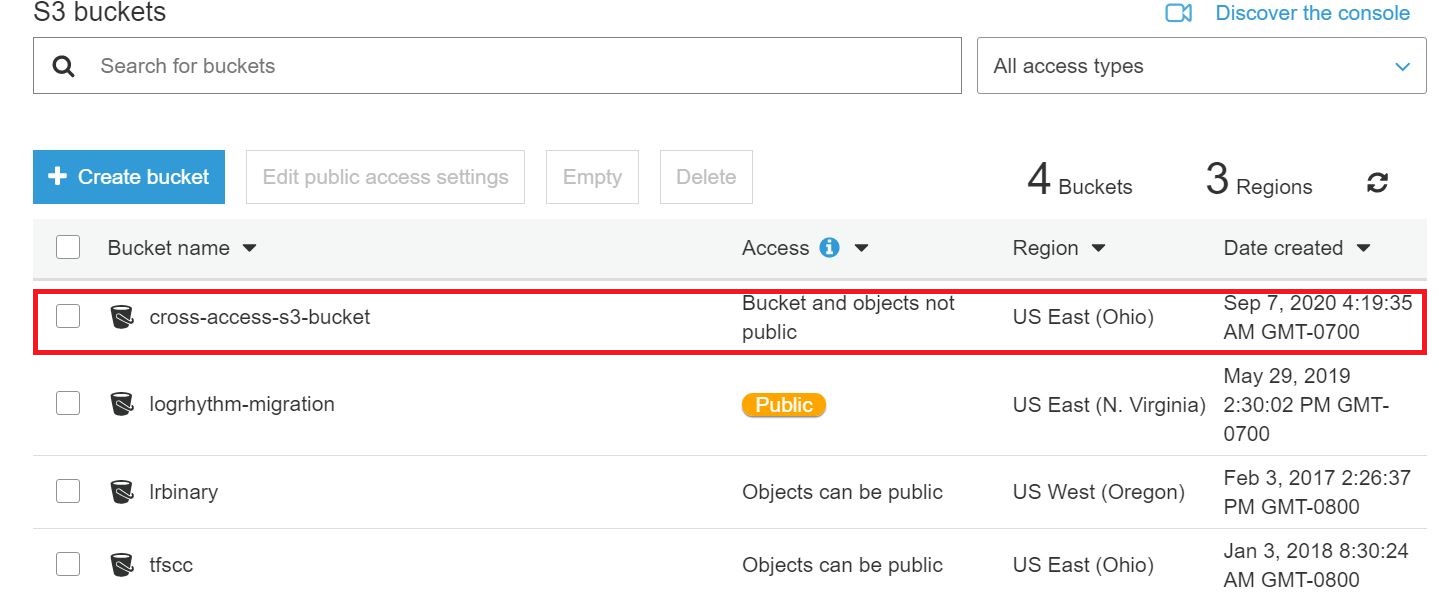Click the refresh buckets icon

1377,183
